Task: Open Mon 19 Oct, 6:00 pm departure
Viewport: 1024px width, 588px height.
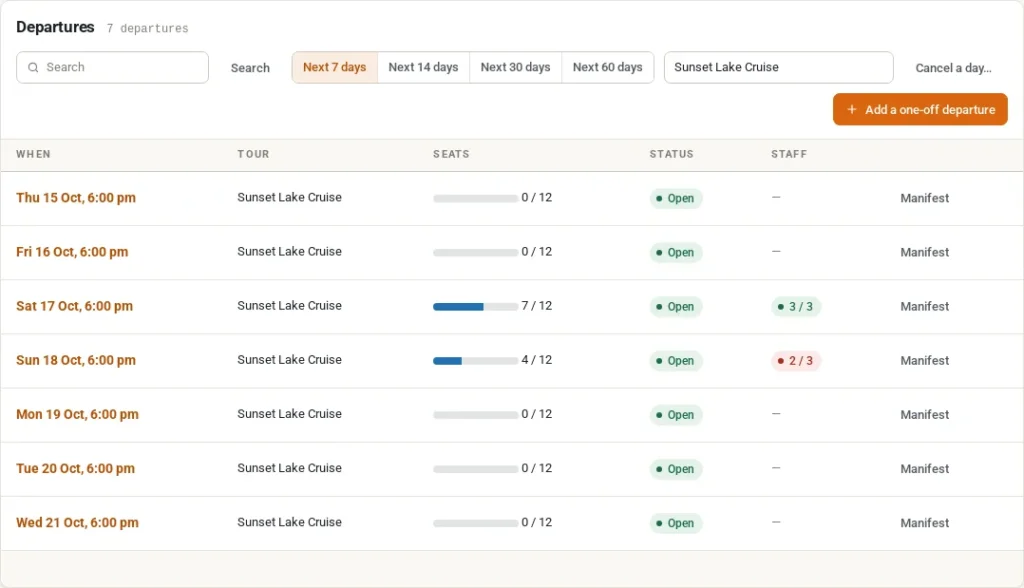Action: 77,415
